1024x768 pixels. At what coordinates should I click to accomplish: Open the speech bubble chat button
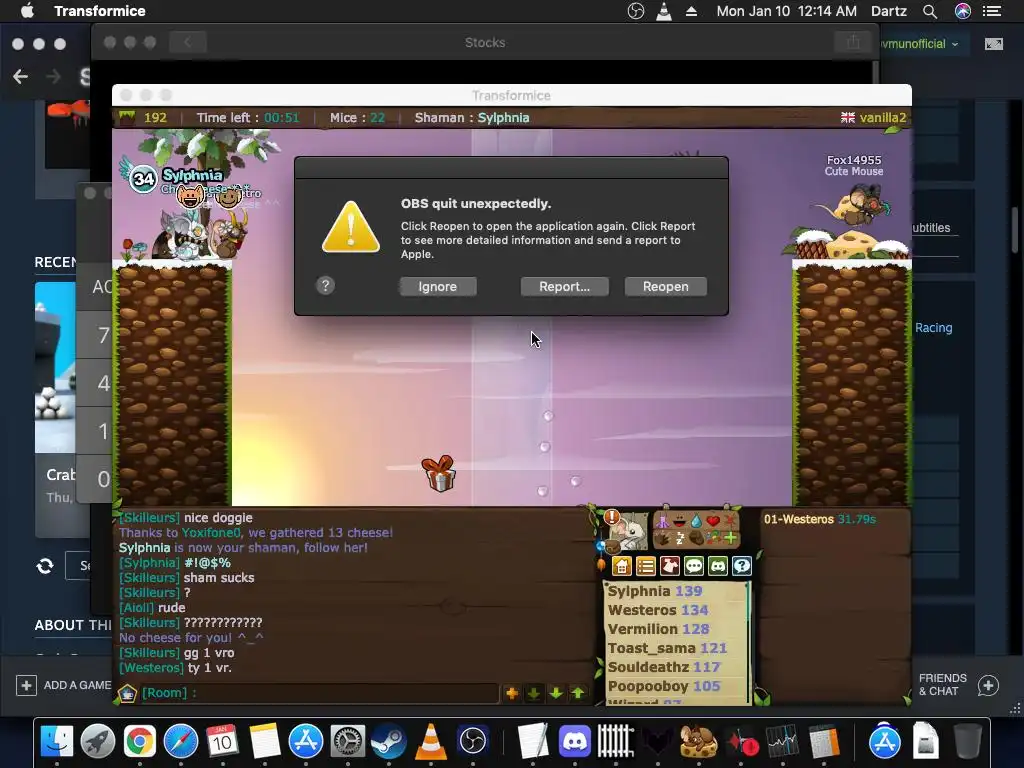(x=694, y=566)
